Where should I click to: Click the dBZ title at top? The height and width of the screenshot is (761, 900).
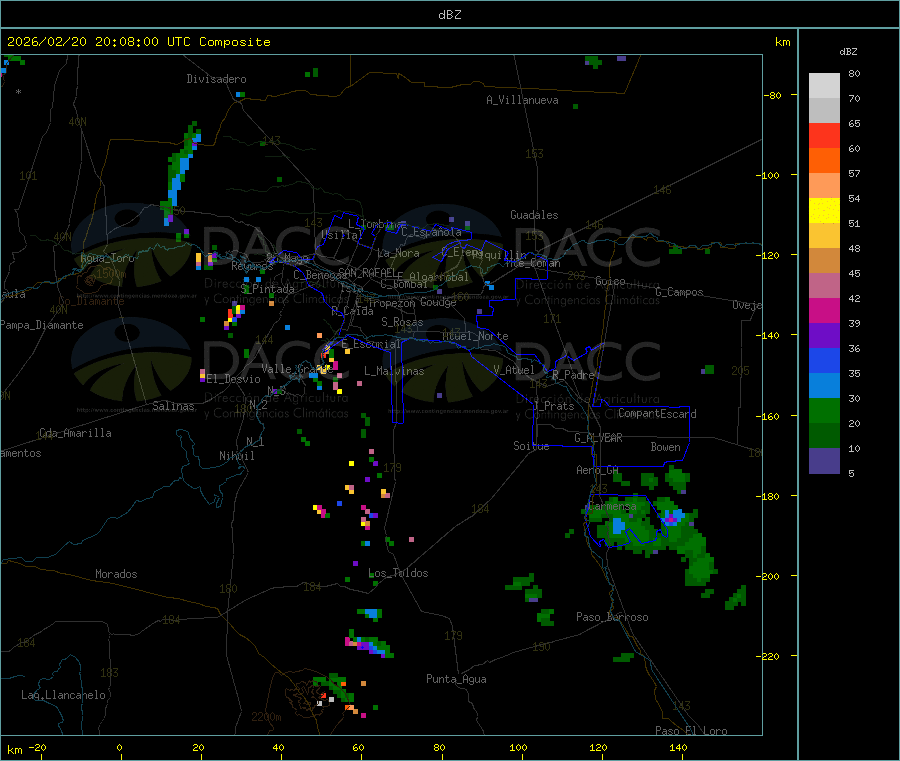coord(449,15)
